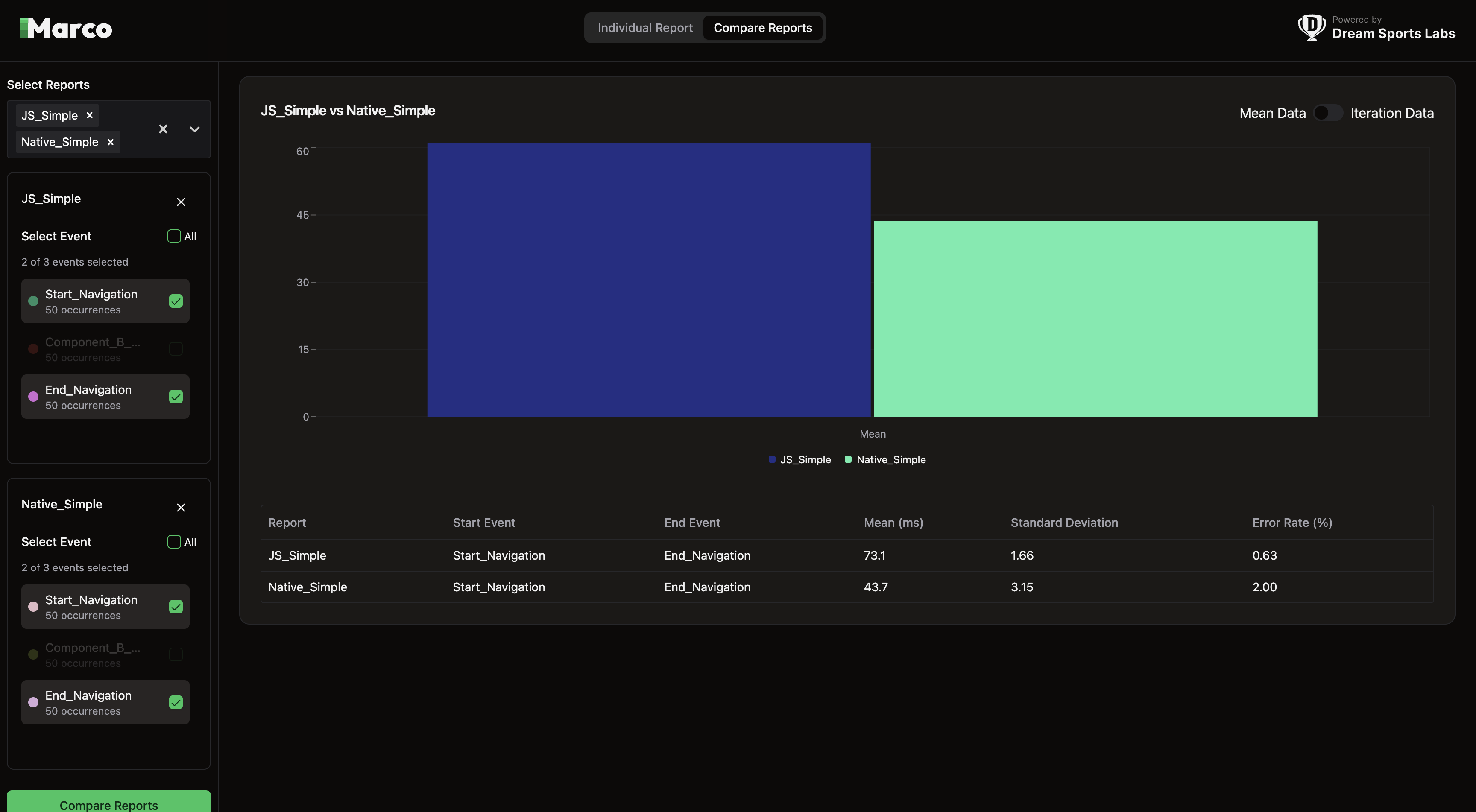Open the Select Reports dropdown arrow
This screenshot has width=1476, height=812.
[195, 129]
